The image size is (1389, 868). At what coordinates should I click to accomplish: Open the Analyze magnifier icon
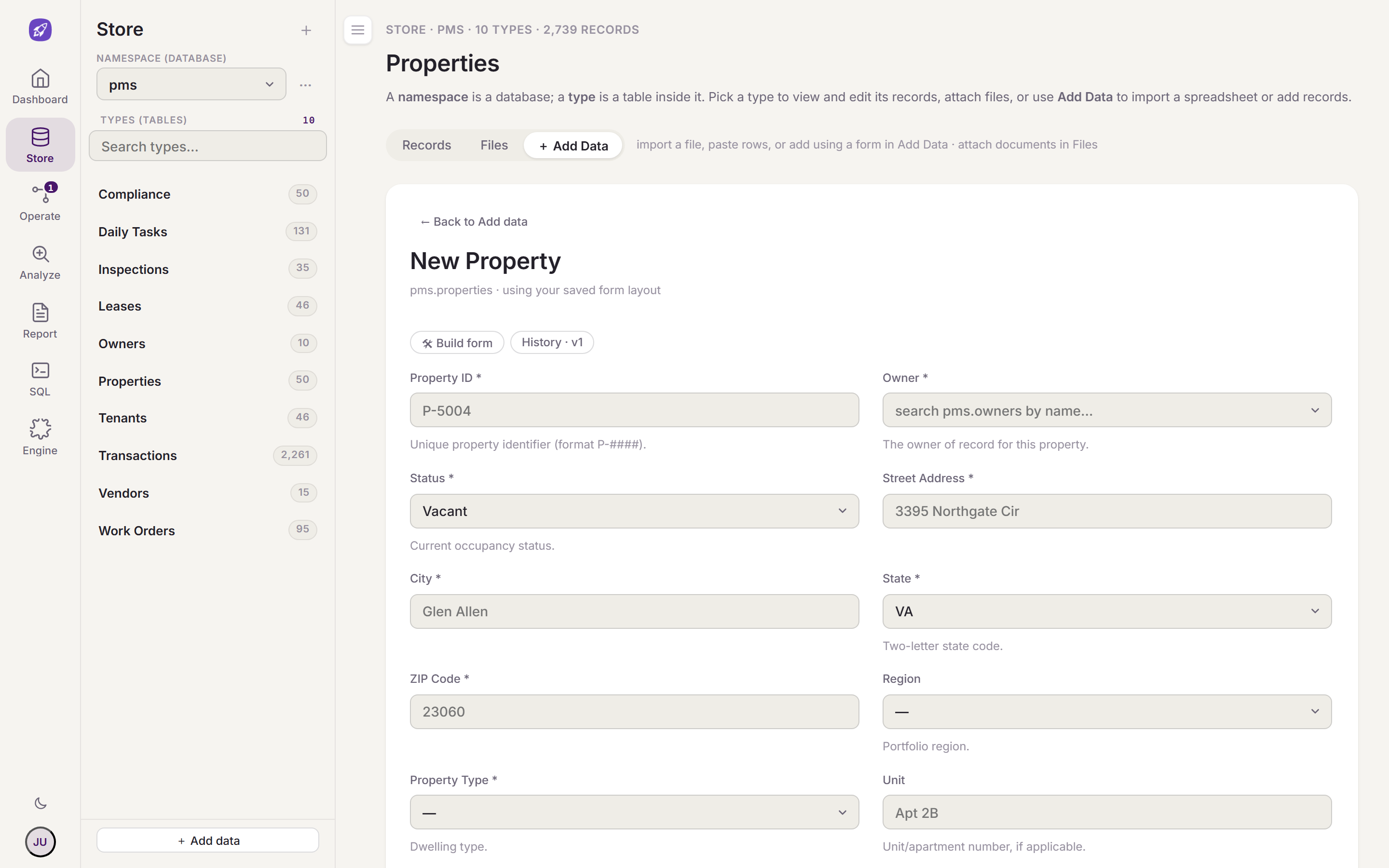click(40, 262)
